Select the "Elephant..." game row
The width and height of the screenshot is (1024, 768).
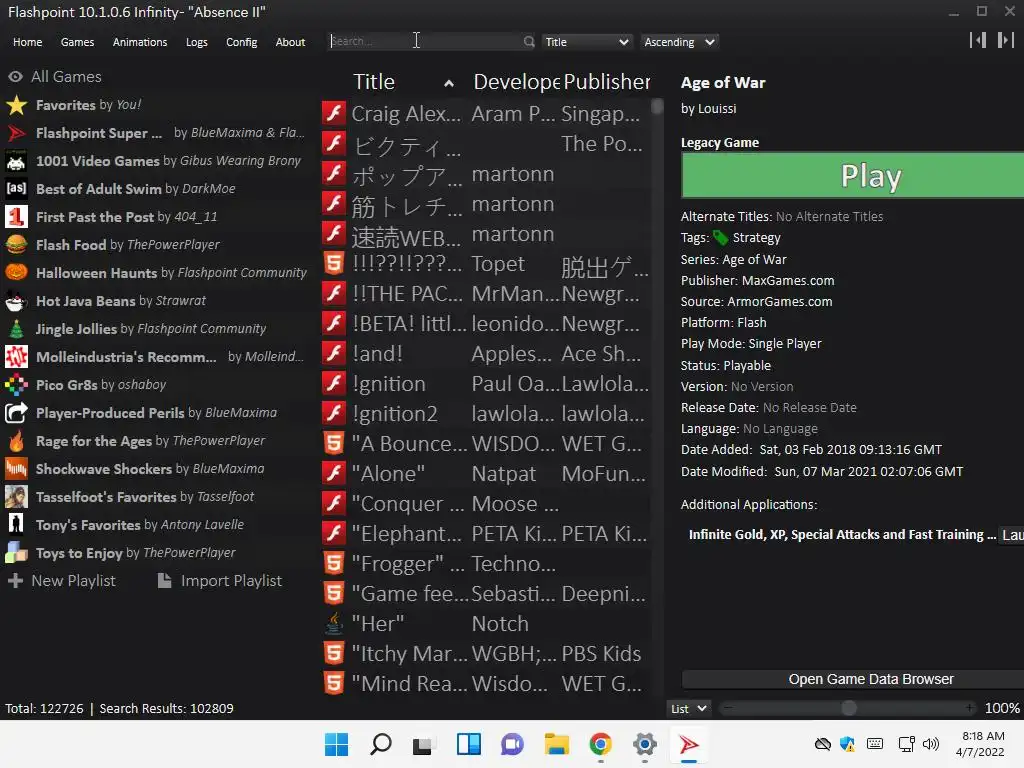[486, 534]
